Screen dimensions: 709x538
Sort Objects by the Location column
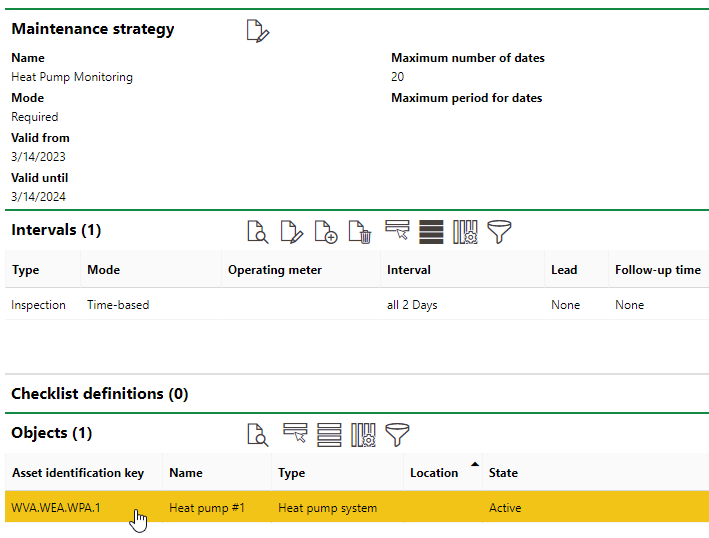pos(434,473)
